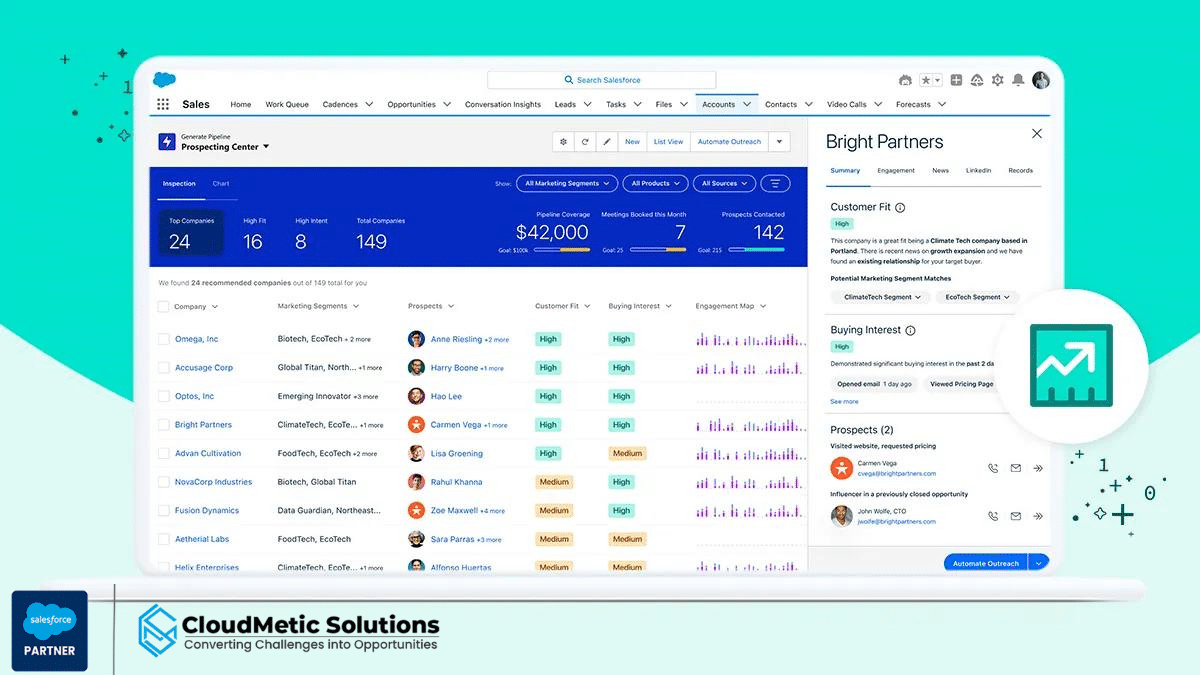Expand the All Products filter

pyautogui.click(x=655, y=184)
